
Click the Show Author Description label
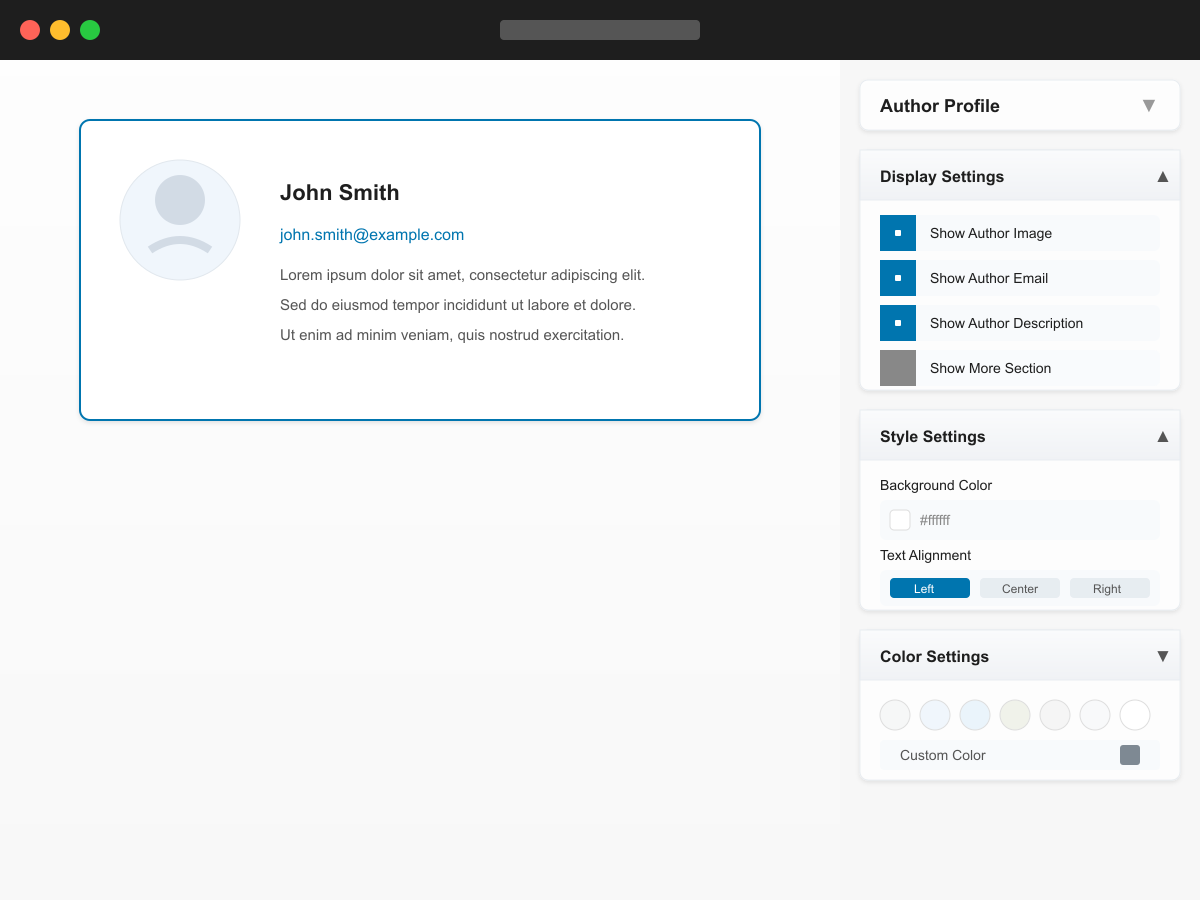[1006, 323]
